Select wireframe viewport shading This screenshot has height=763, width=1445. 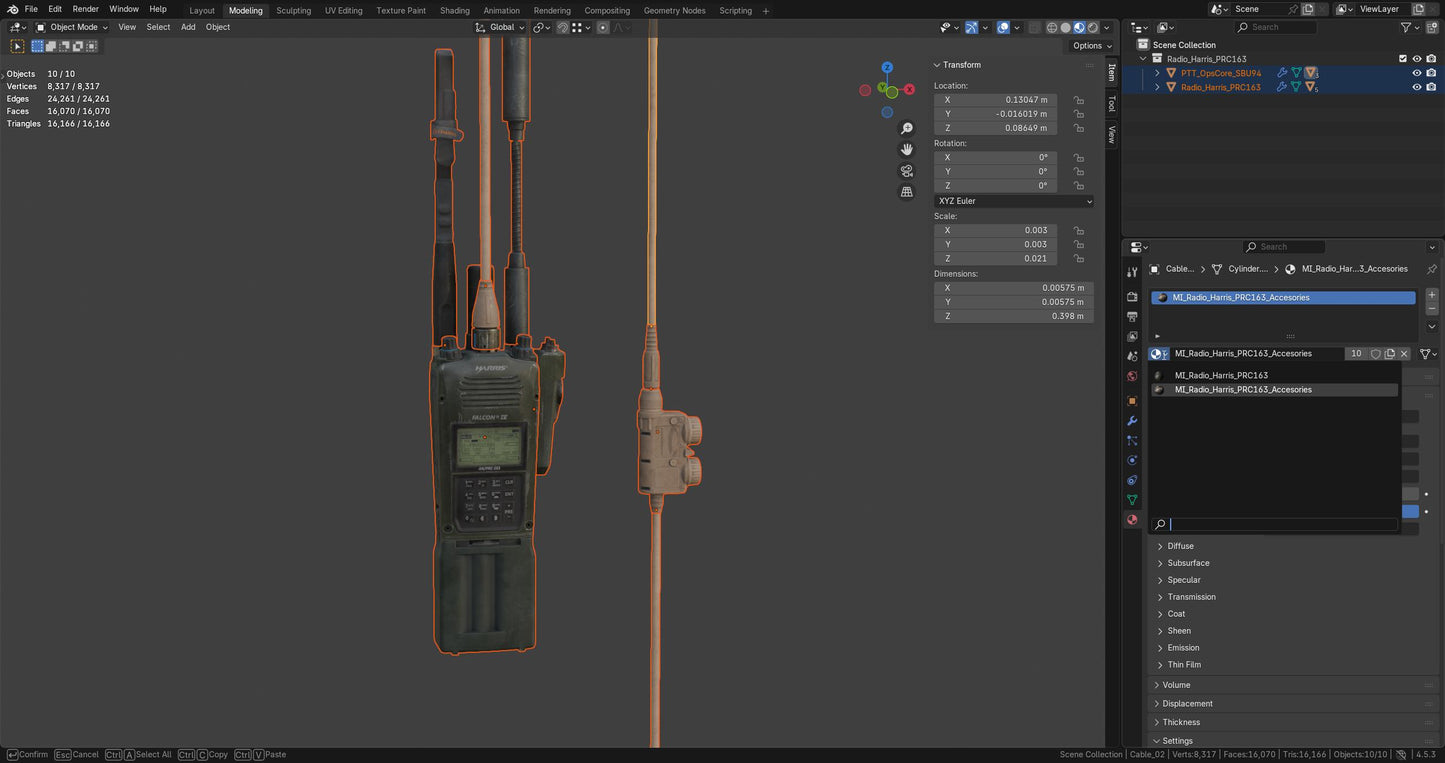coord(1052,28)
